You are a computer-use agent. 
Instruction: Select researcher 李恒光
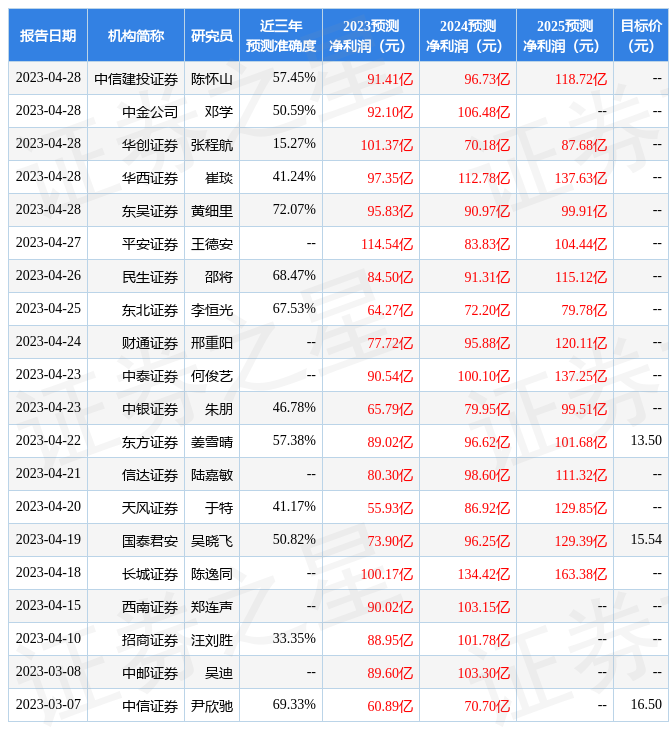212,310
